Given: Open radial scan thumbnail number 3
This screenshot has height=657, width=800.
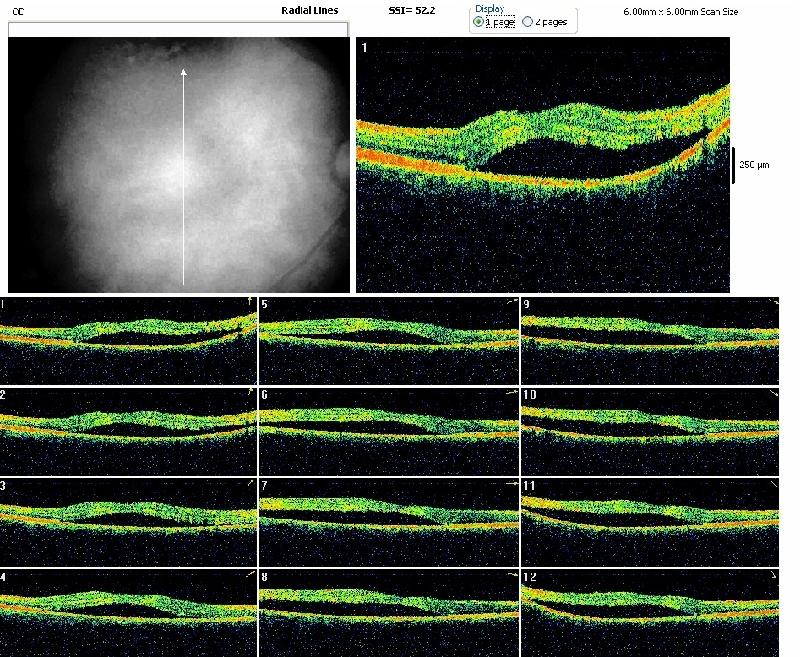Looking at the screenshot, I should click(129, 522).
